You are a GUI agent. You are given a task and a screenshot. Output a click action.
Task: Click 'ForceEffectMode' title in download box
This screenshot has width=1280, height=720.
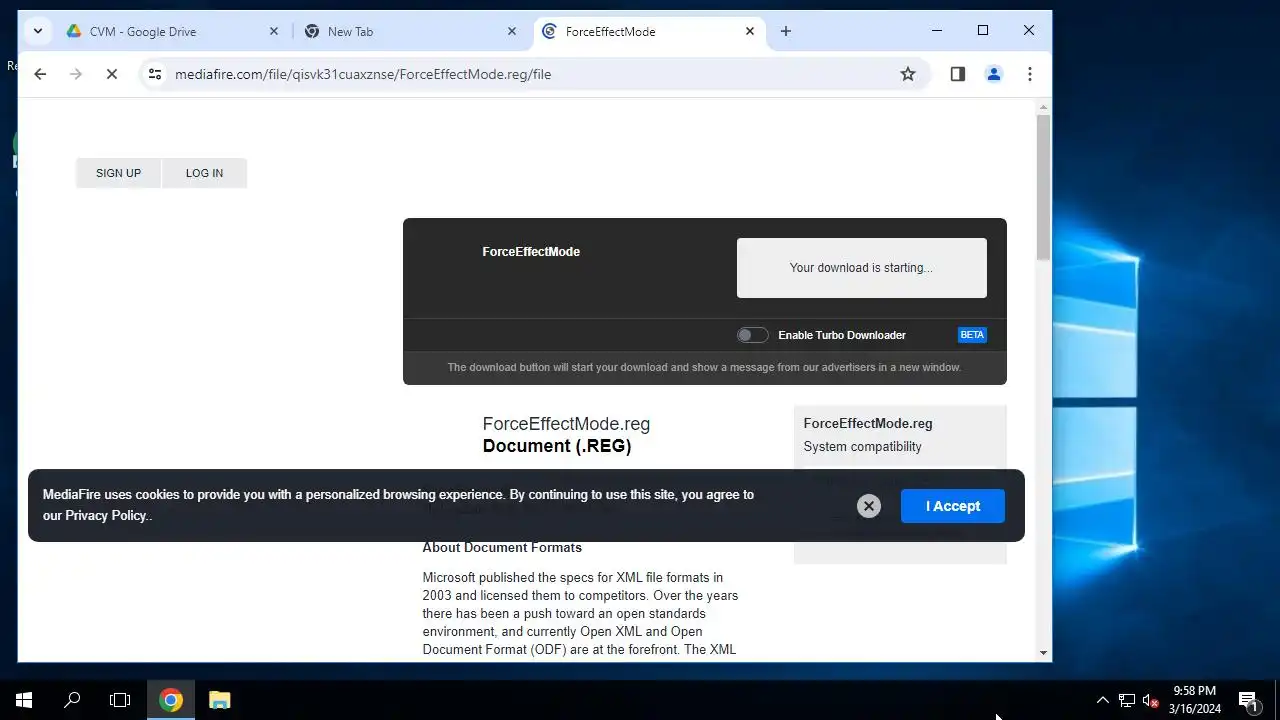pos(531,252)
